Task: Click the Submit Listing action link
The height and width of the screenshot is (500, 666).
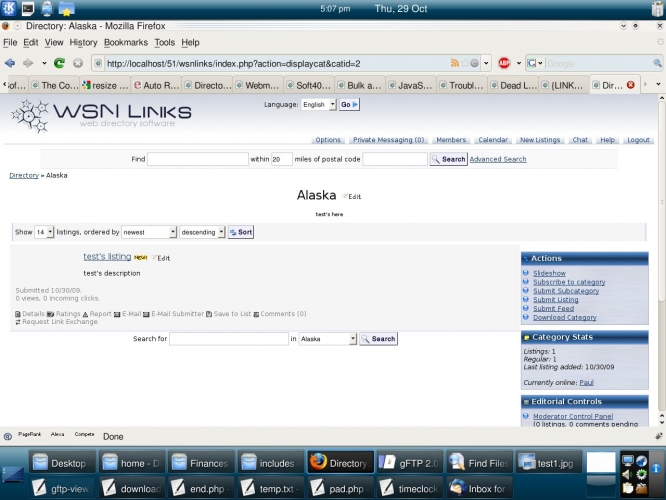Action: pos(556,300)
